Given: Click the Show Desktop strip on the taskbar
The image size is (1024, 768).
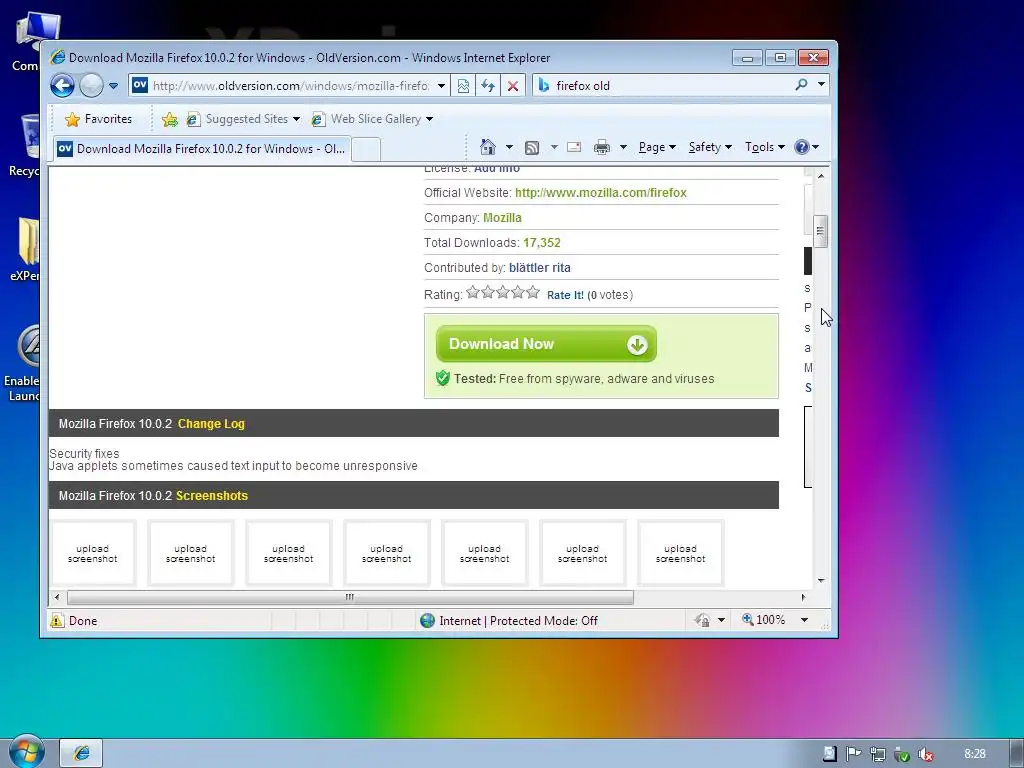Looking at the screenshot, I should pos(1017,754).
